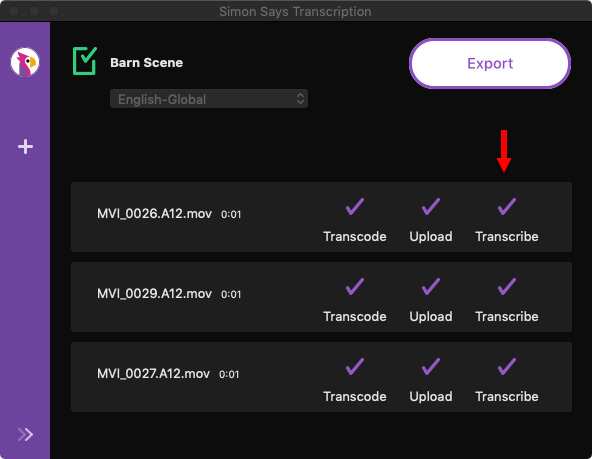Add a new project with plus icon
592x459 pixels.
click(25, 146)
